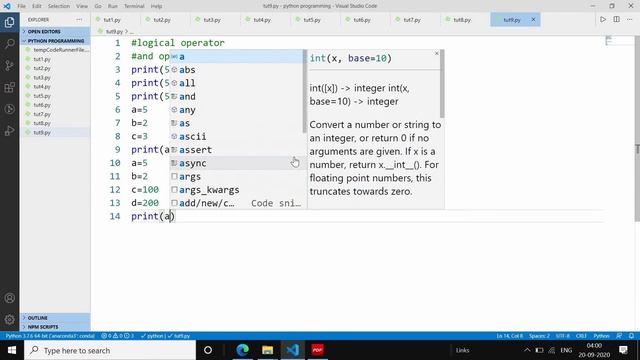Open File Explorer from taskbar
Viewport: 640px width, 360px height.
pyautogui.click(x=267, y=350)
